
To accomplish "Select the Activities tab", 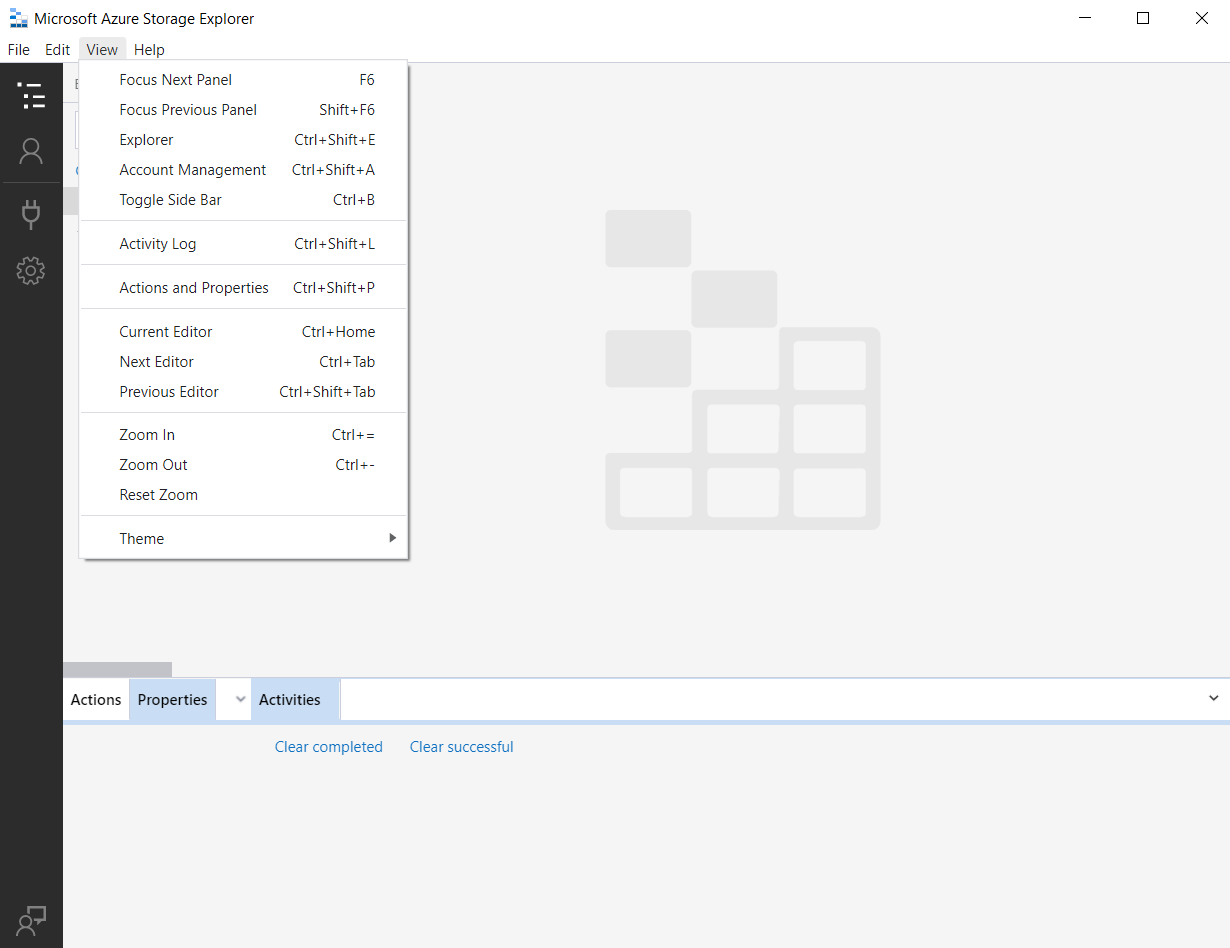I will click(290, 699).
